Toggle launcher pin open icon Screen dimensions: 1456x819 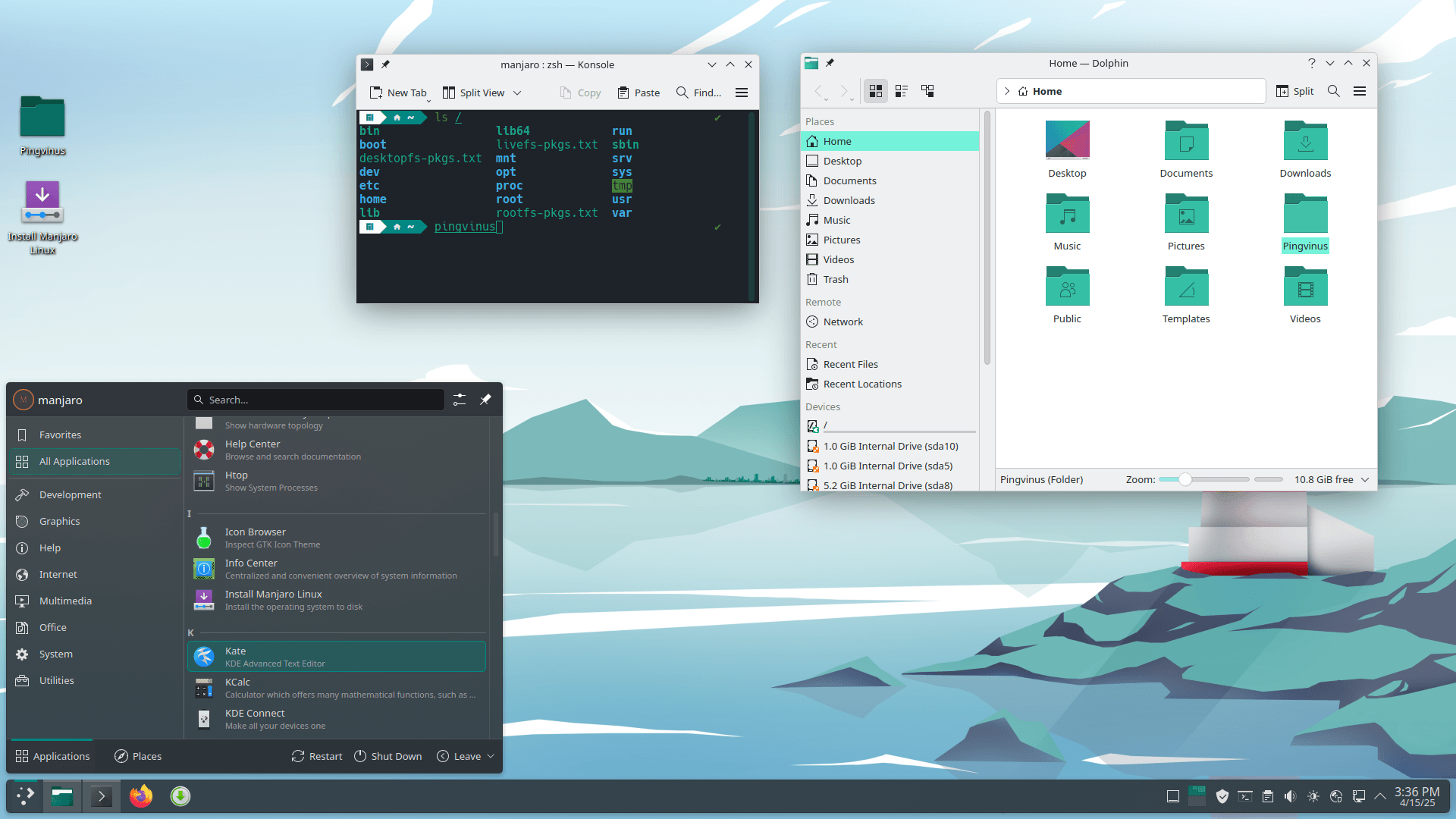[485, 400]
